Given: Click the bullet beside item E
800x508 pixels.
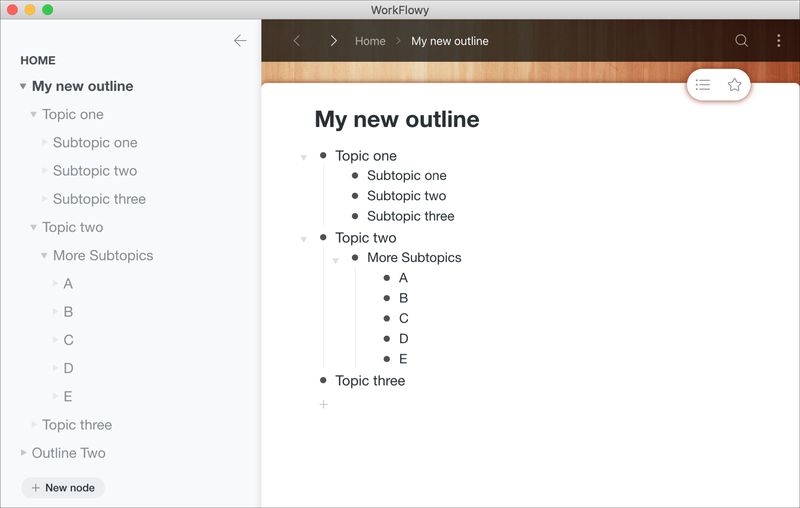Looking at the screenshot, I should pyautogui.click(x=387, y=359).
